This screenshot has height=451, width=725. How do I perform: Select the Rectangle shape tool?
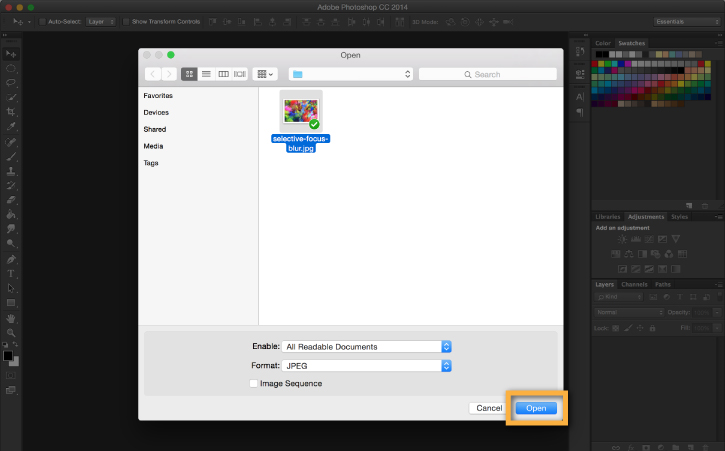pyautogui.click(x=11, y=303)
